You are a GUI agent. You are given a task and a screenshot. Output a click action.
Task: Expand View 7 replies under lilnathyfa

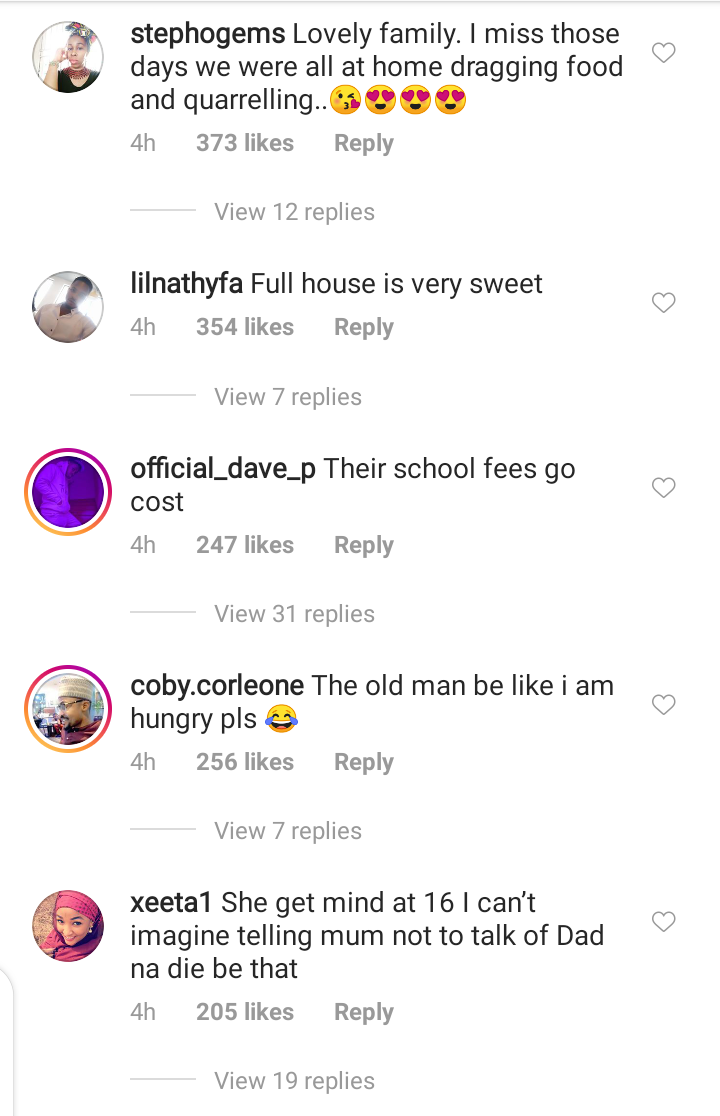point(288,397)
